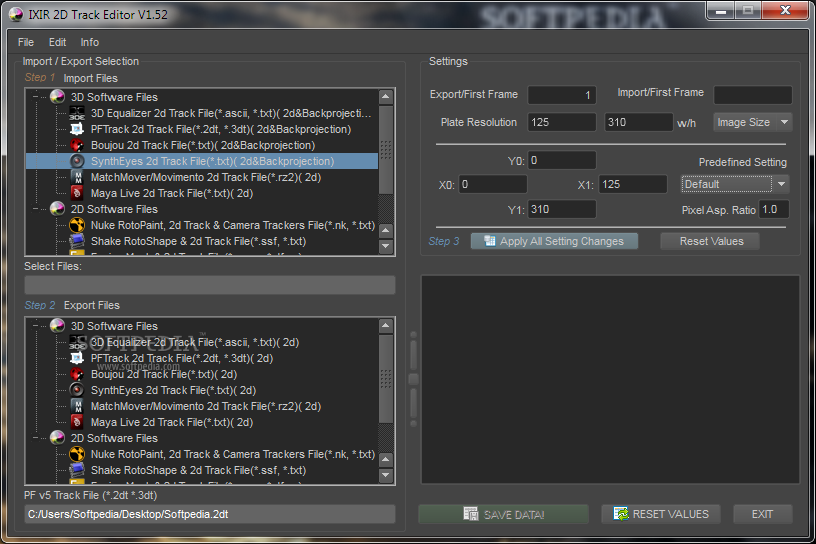The image size is (816, 544).
Task: Select SynthEyes 2d Track File in Export list
Action: point(173,390)
